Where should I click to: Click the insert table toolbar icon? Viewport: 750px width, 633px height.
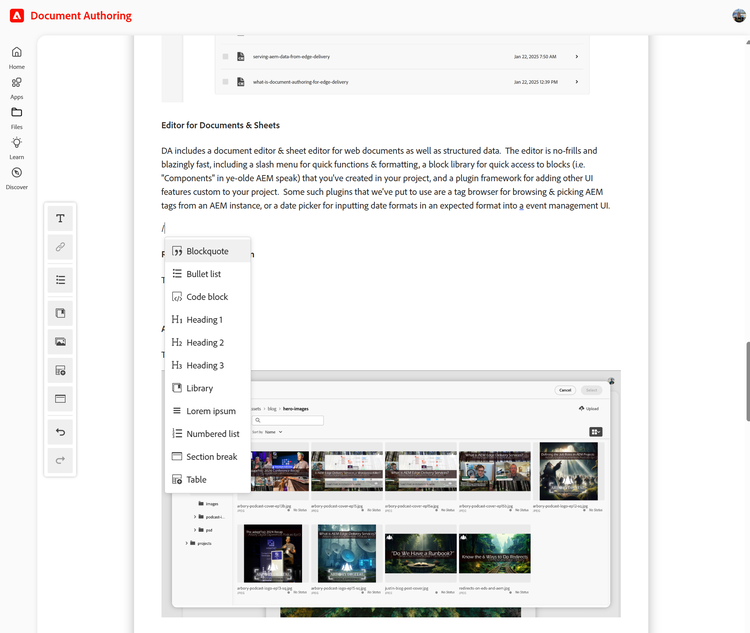point(60,371)
